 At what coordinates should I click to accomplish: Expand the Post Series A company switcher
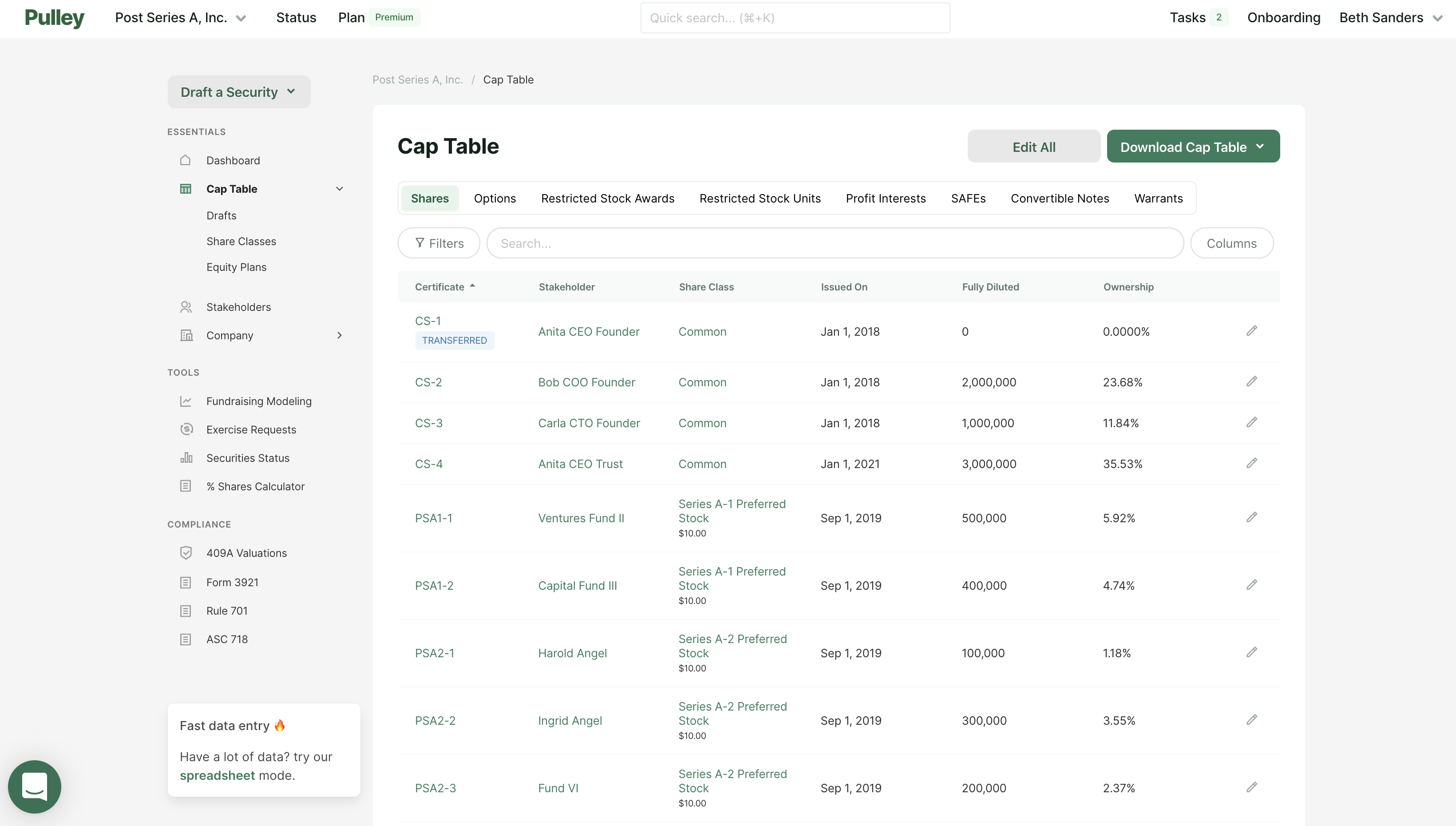[241, 18]
